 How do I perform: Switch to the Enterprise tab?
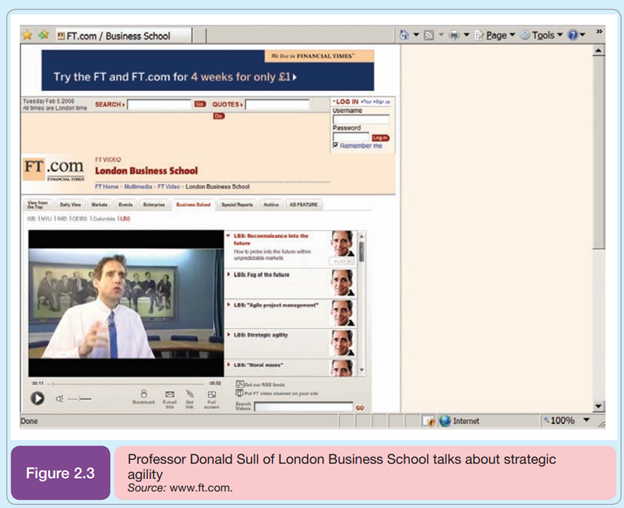154,204
